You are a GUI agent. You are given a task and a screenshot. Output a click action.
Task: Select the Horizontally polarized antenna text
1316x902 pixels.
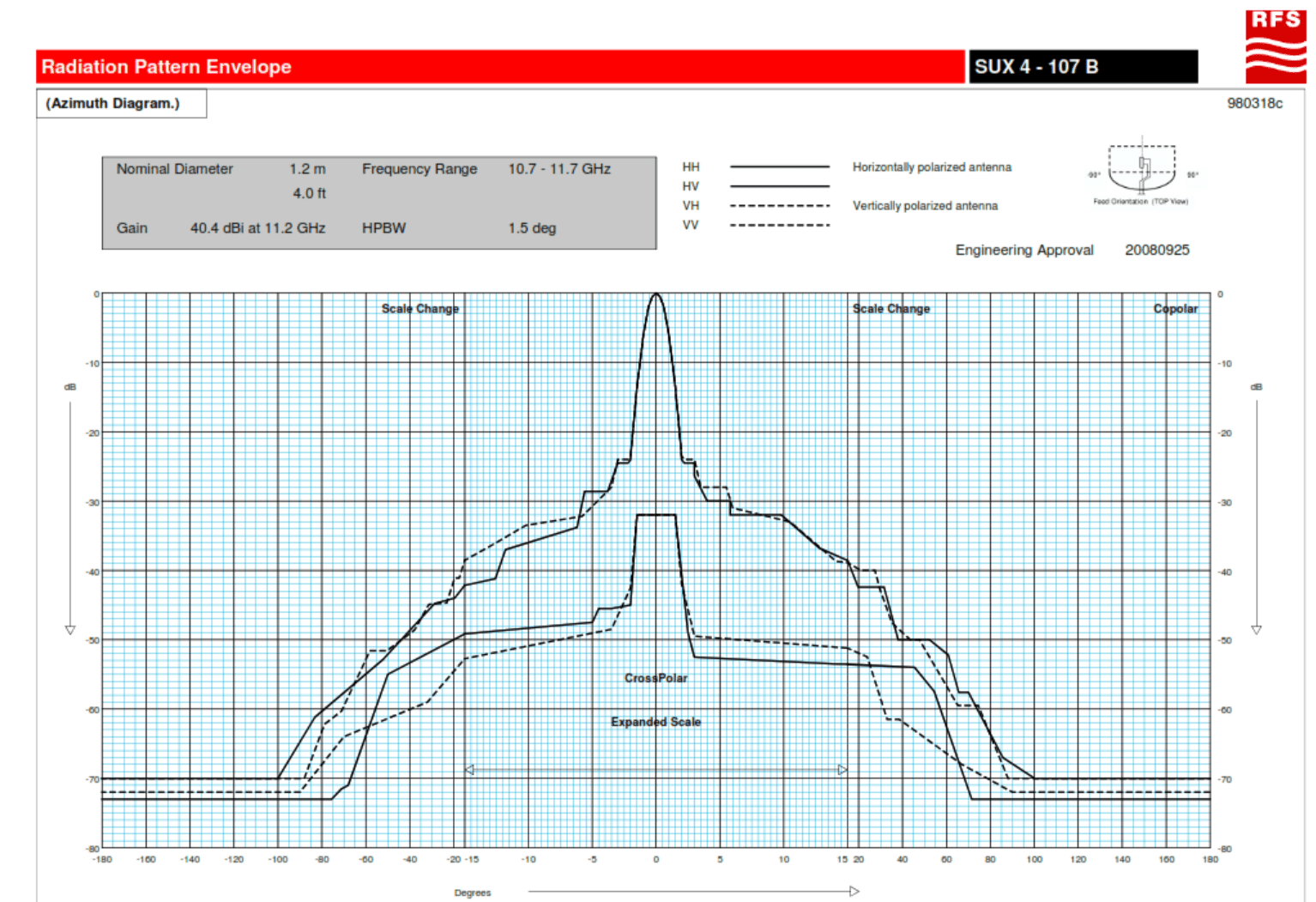(932, 166)
